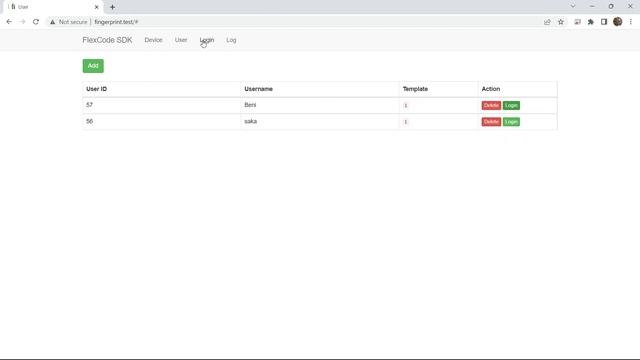
Task: Click Login button for user Beni
Action: tap(511, 105)
